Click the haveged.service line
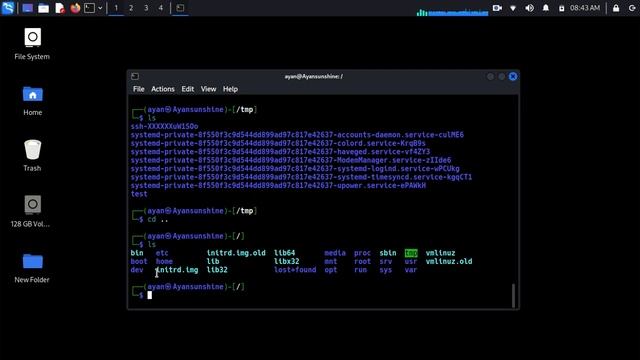Image resolution: width=640 pixels, height=360 pixels. [280, 152]
